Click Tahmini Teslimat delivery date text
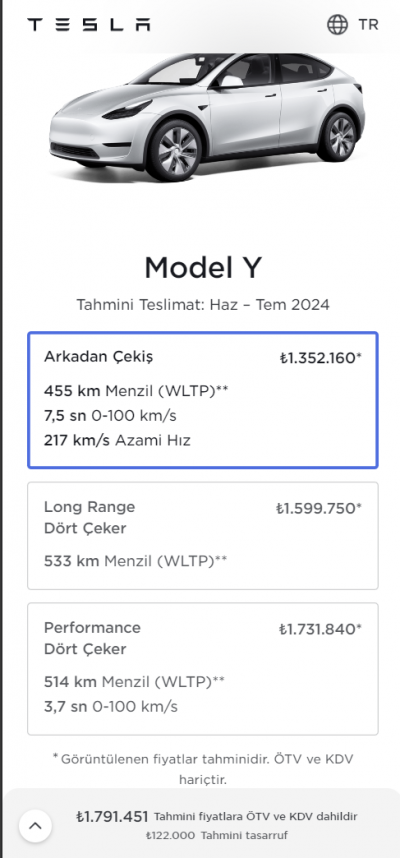This screenshot has height=858, width=400. (x=203, y=305)
